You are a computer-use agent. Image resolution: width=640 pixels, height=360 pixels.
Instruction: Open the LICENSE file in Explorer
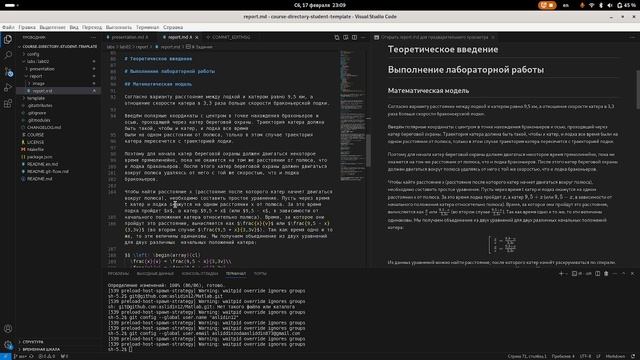(58, 142)
